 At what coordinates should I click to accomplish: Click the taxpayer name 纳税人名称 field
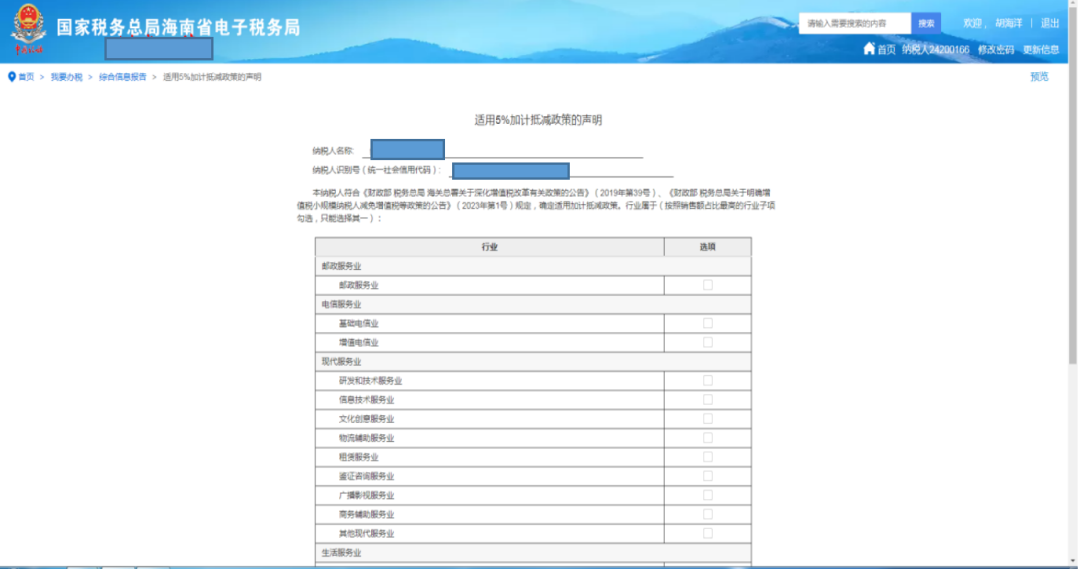point(503,149)
